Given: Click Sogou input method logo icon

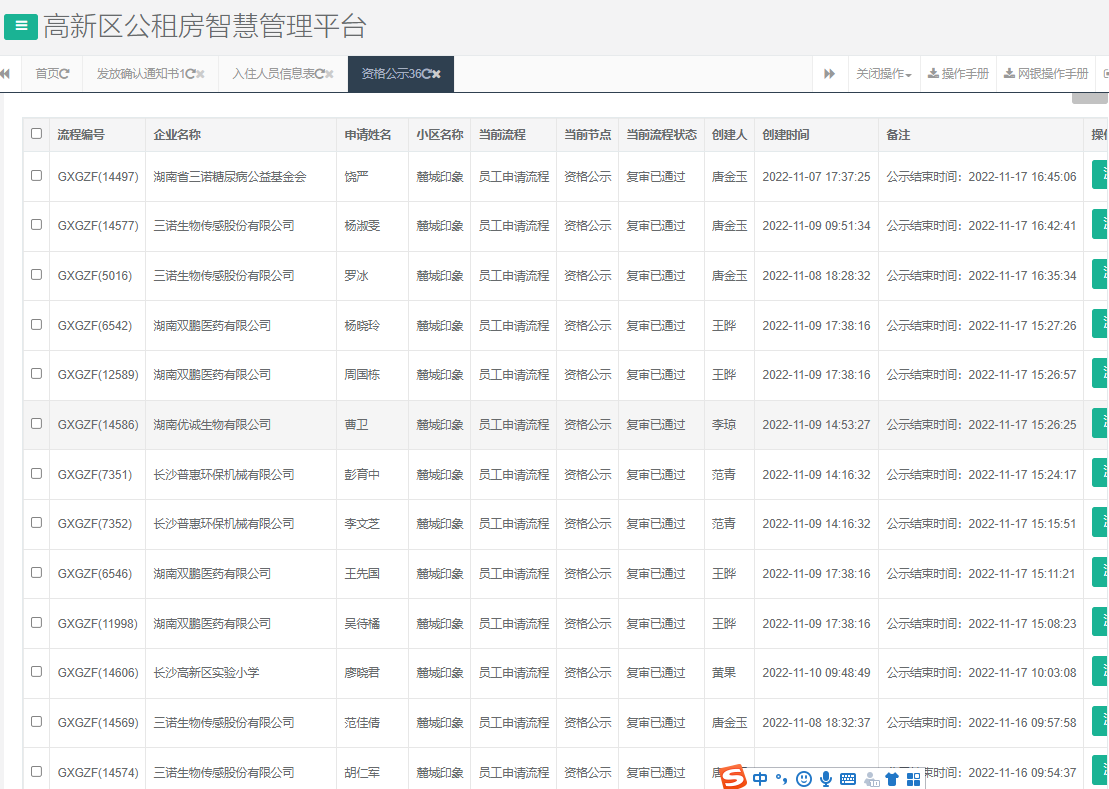Looking at the screenshot, I should (734, 777).
